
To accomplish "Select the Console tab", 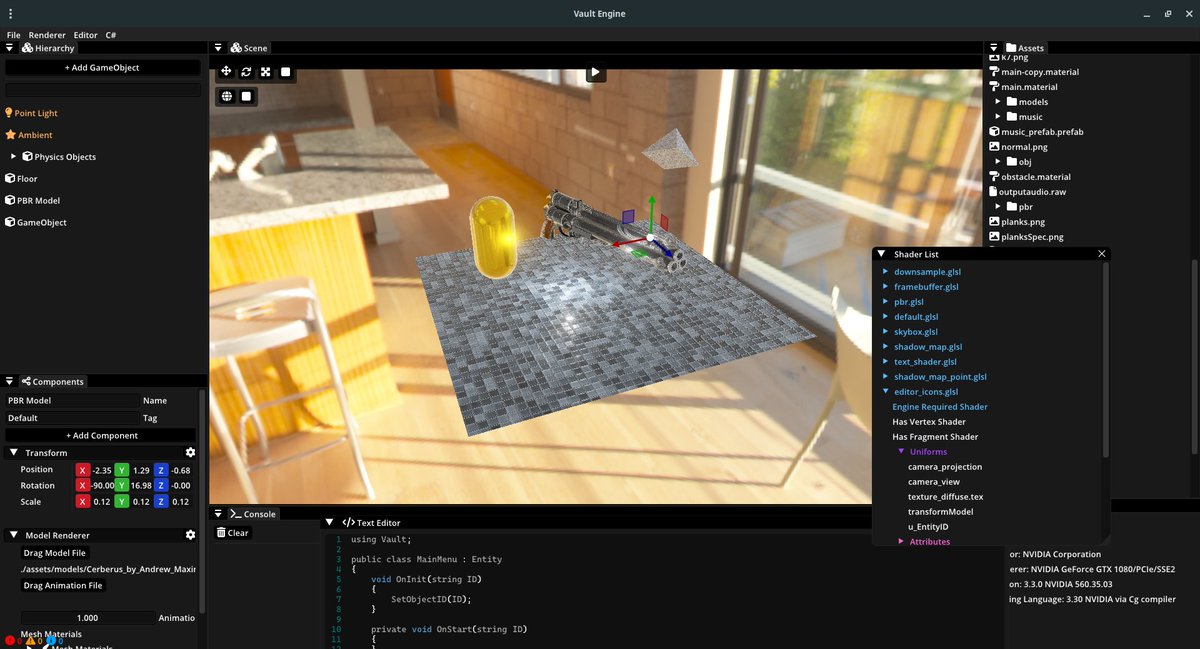I will point(252,514).
